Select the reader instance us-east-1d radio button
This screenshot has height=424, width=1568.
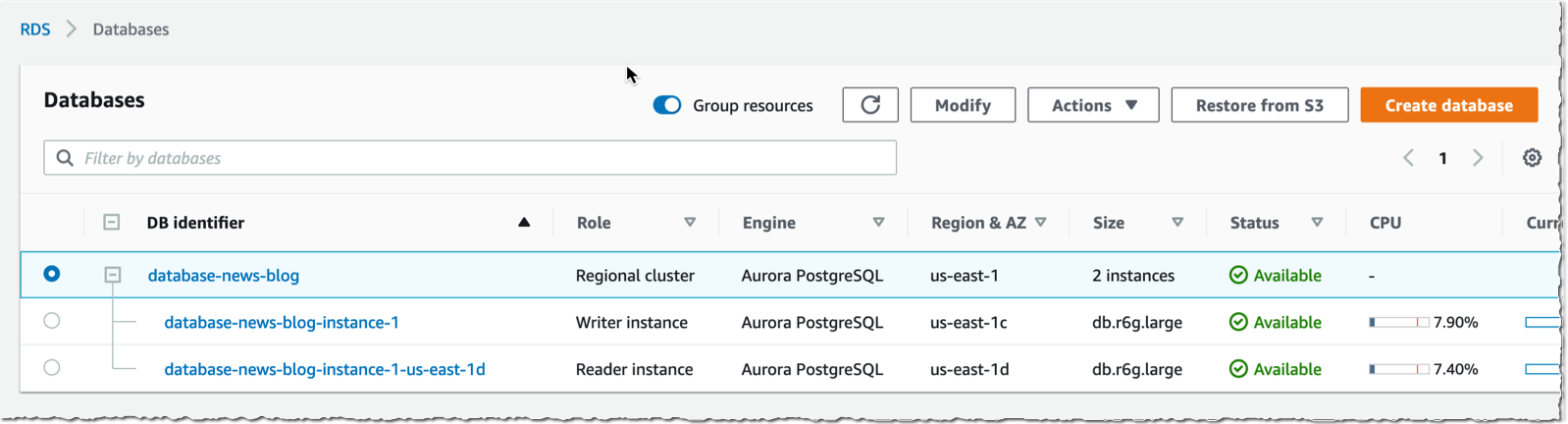(x=52, y=368)
